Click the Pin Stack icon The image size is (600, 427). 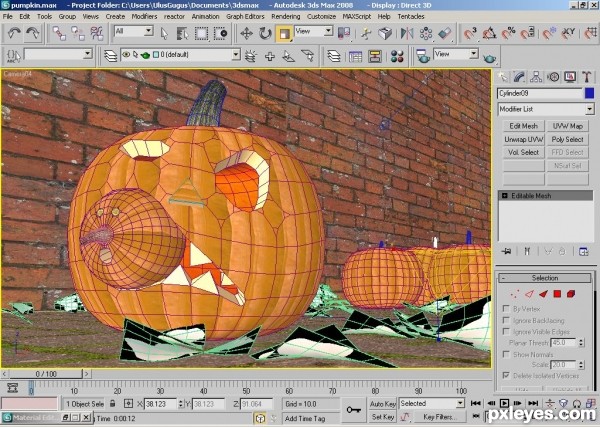[506, 251]
